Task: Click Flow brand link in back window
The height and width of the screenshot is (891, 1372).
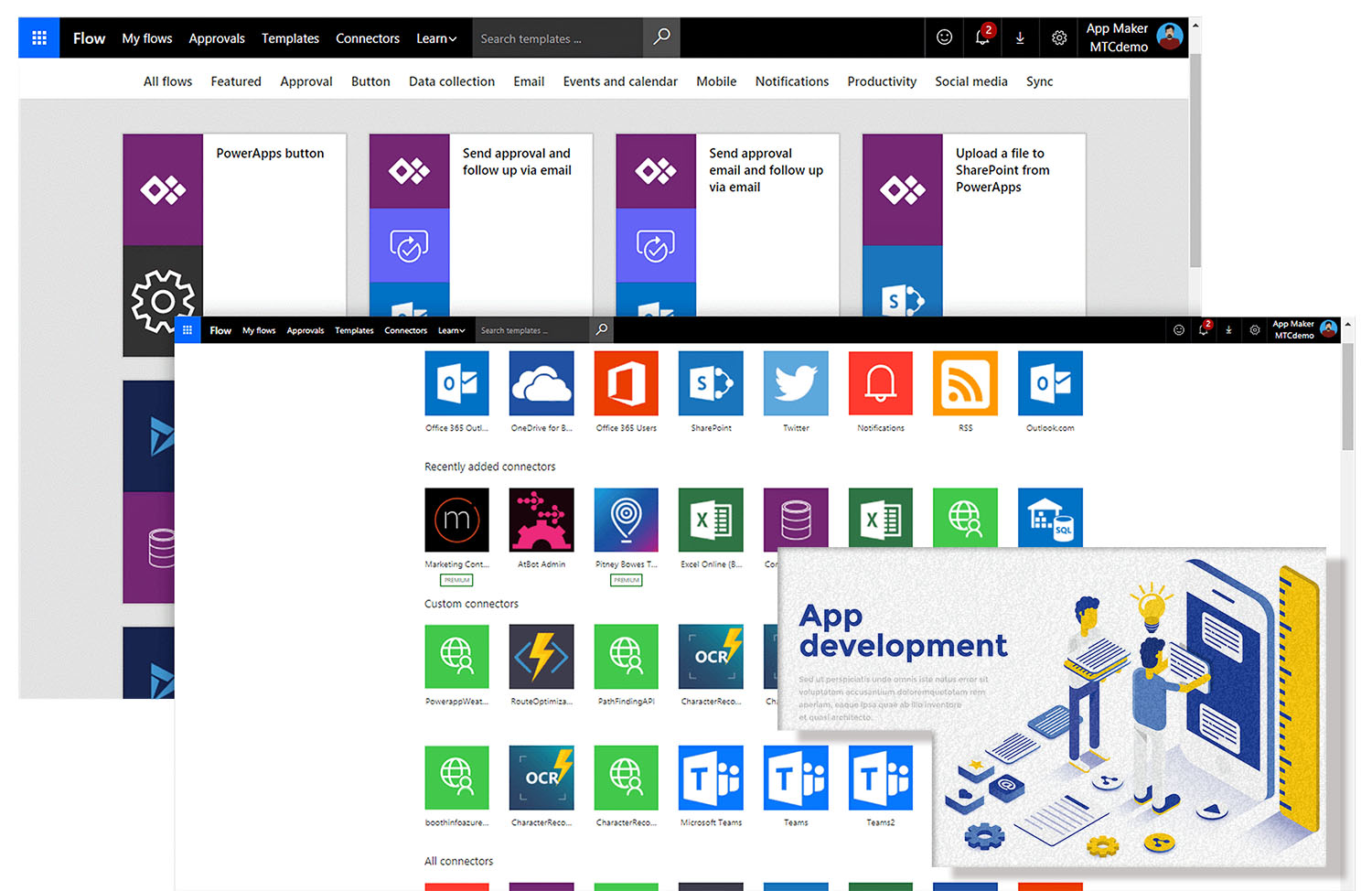Action: pos(89,38)
